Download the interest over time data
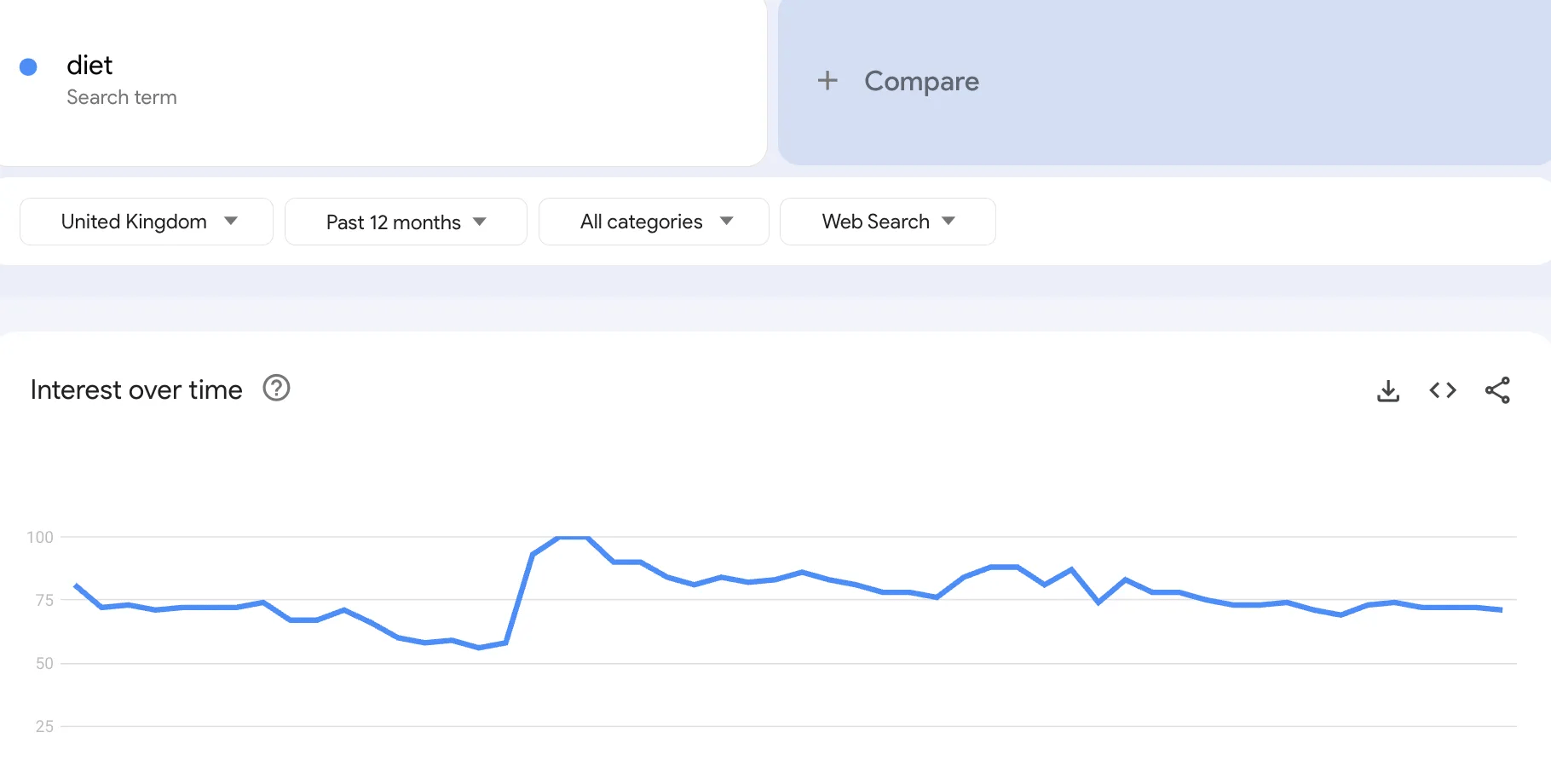The image size is (1551, 784). (1388, 391)
